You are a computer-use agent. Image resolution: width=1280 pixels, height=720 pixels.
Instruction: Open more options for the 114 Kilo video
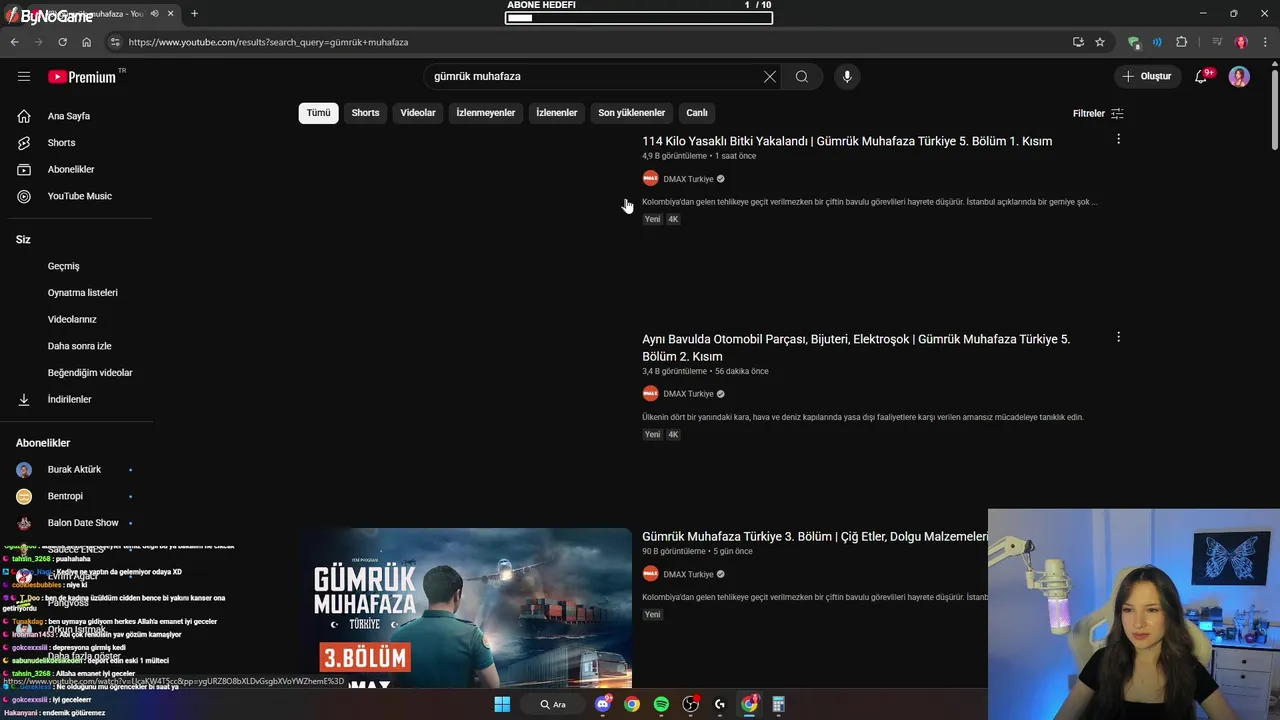pyautogui.click(x=1118, y=139)
